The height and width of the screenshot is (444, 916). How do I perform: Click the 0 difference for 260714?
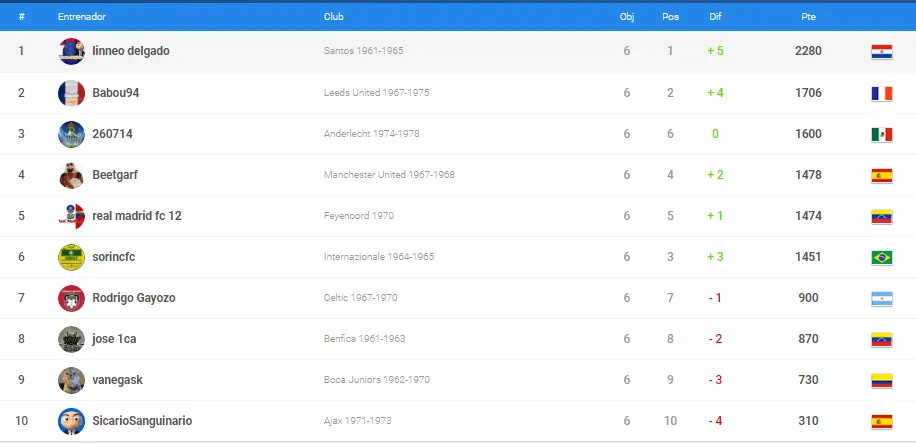pyautogui.click(x=716, y=134)
